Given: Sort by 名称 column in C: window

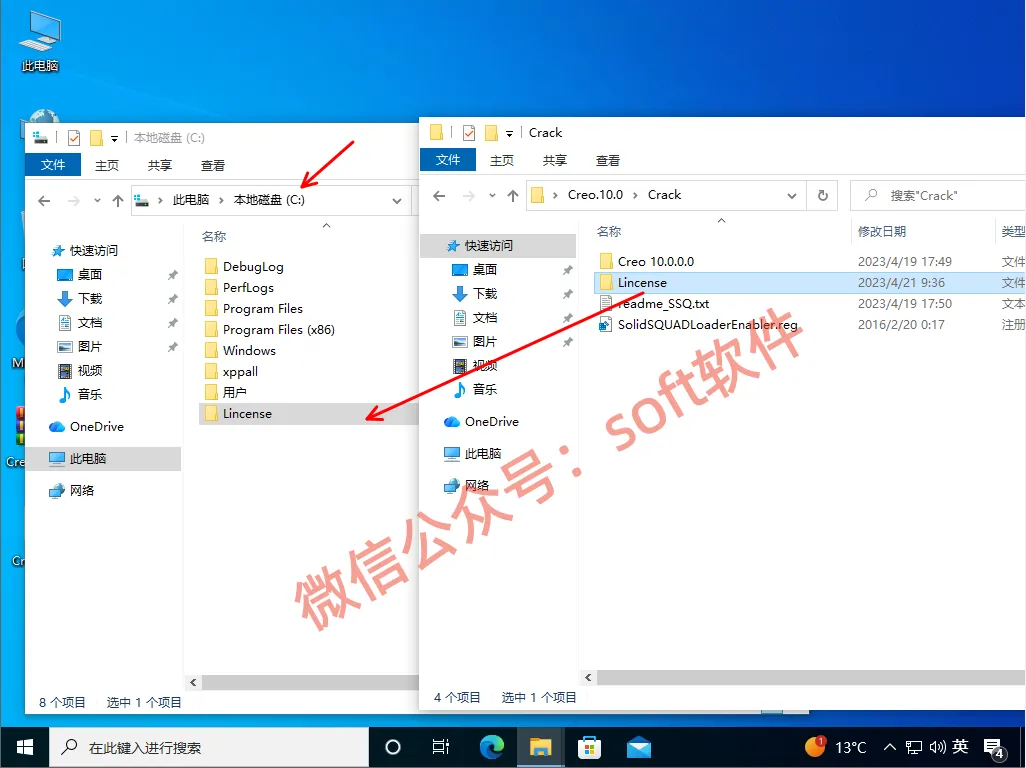Looking at the screenshot, I should pyautogui.click(x=214, y=237).
